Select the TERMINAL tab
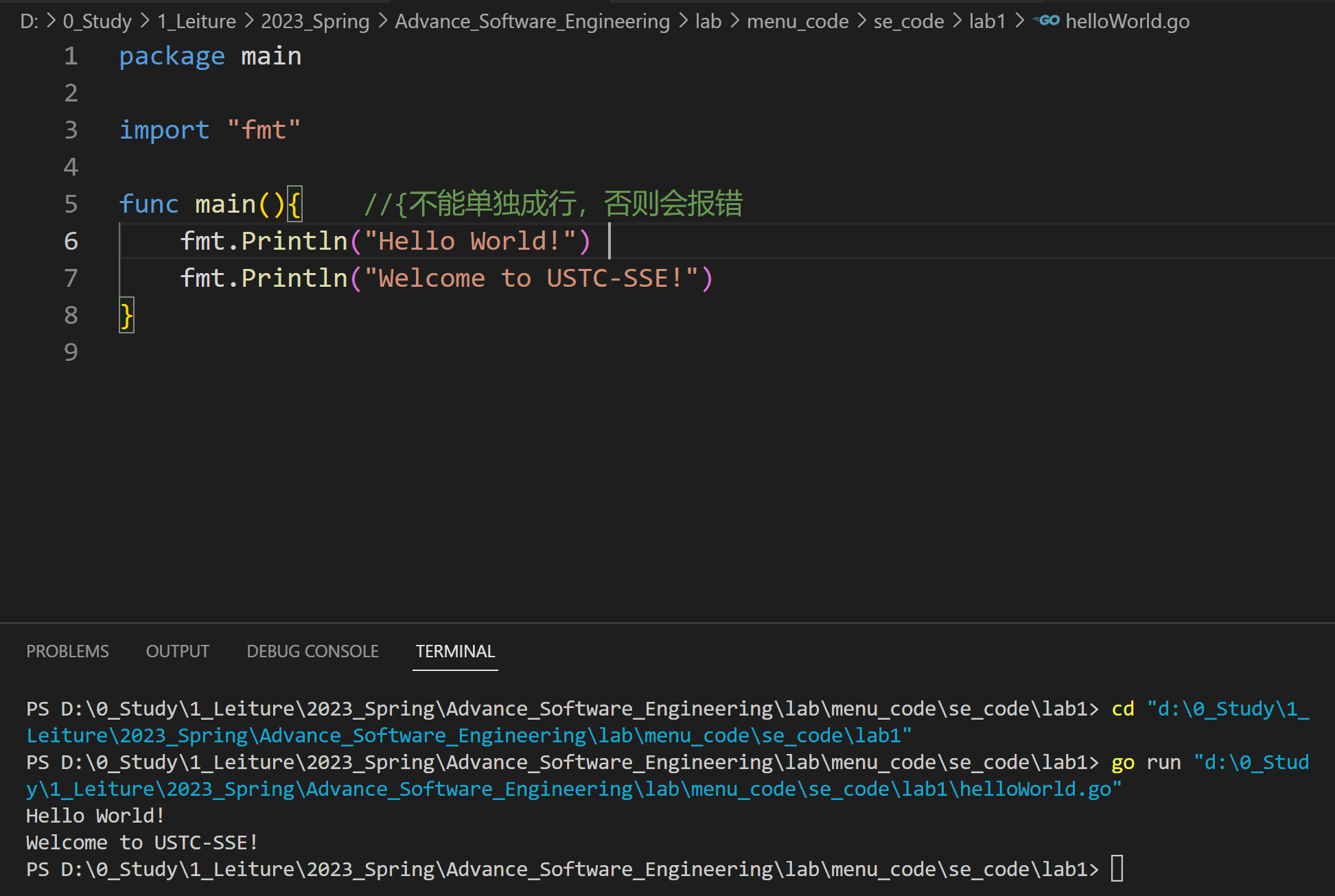1335x896 pixels. tap(455, 651)
